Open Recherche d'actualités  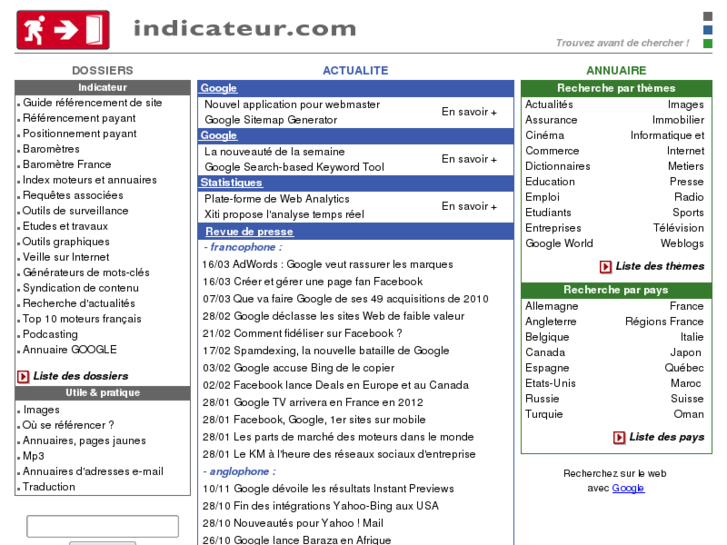79,303
